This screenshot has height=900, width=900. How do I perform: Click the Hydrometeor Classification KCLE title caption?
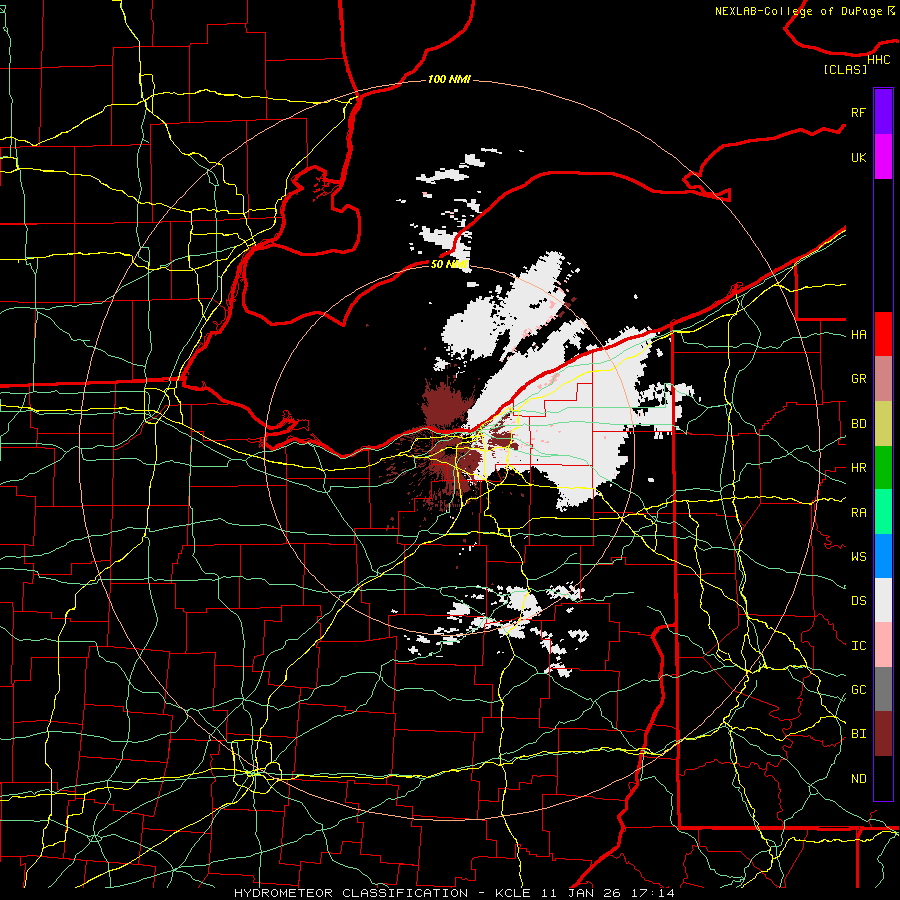click(454, 893)
